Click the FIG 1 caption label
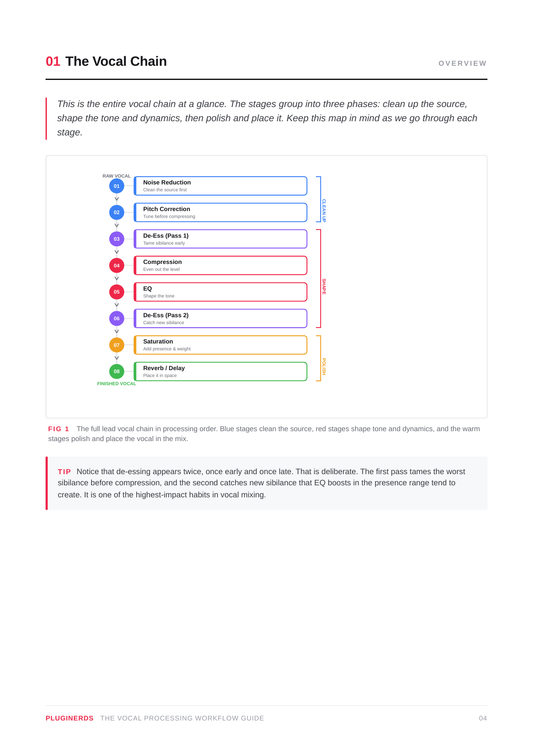Screen dimensions: 533x754 (x=59, y=428)
